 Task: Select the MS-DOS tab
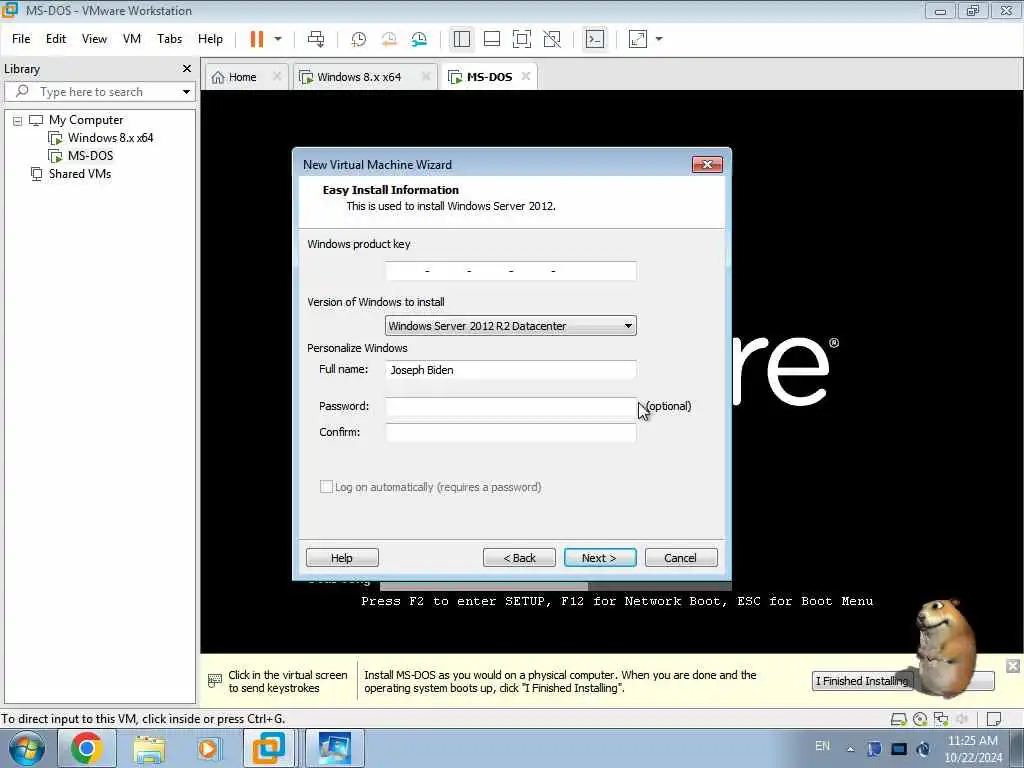488,77
